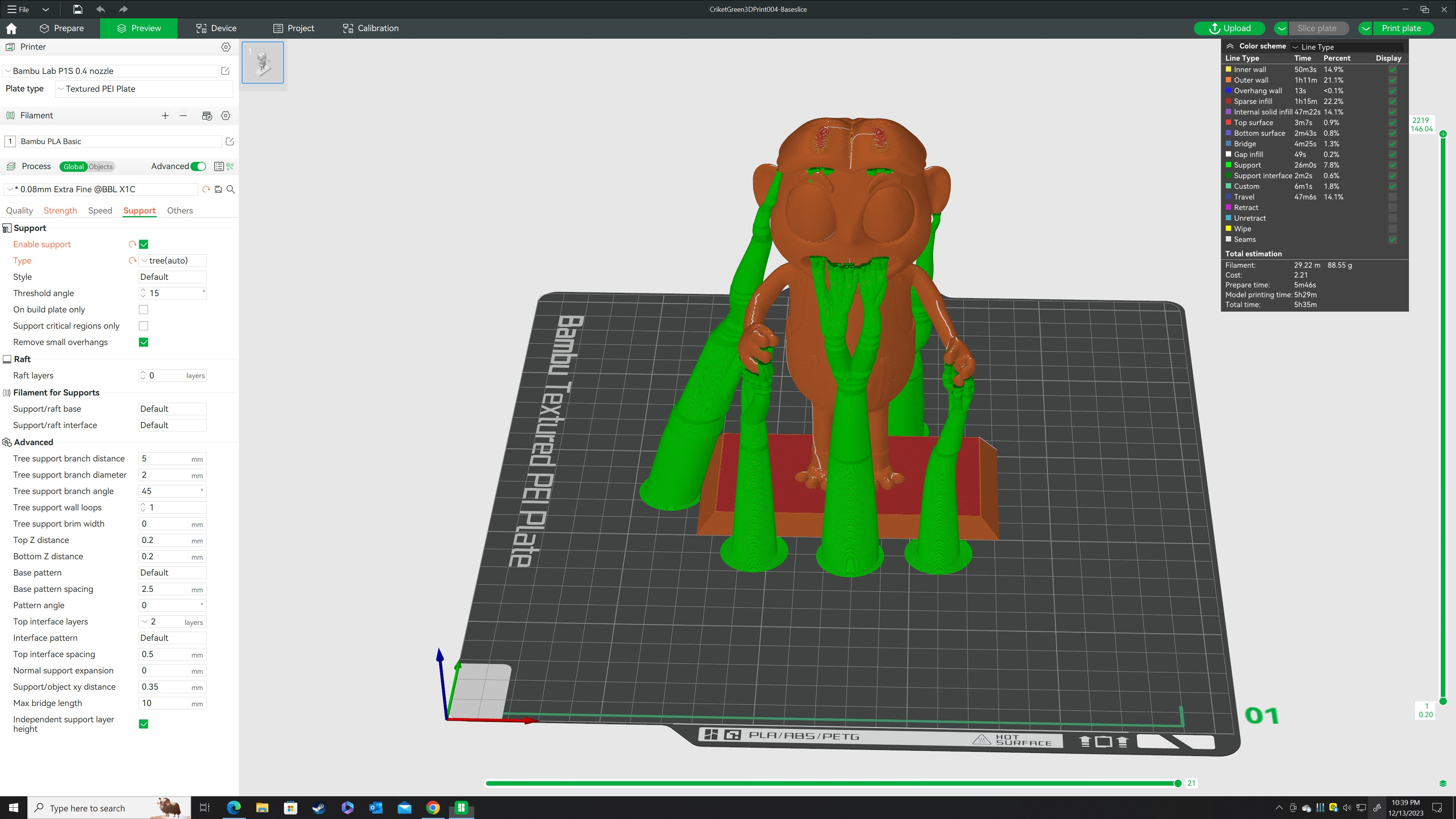Open the Plate type dropdown
Screen dimensions: 1456x819
144,89
